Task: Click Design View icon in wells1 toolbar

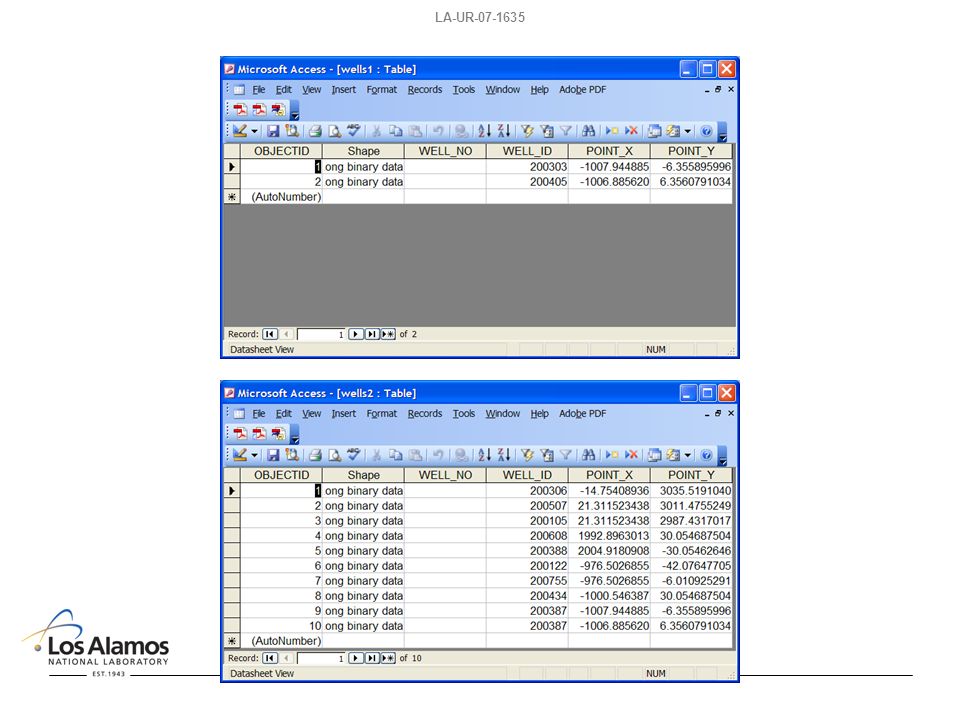Action: [x=239, y=131]
